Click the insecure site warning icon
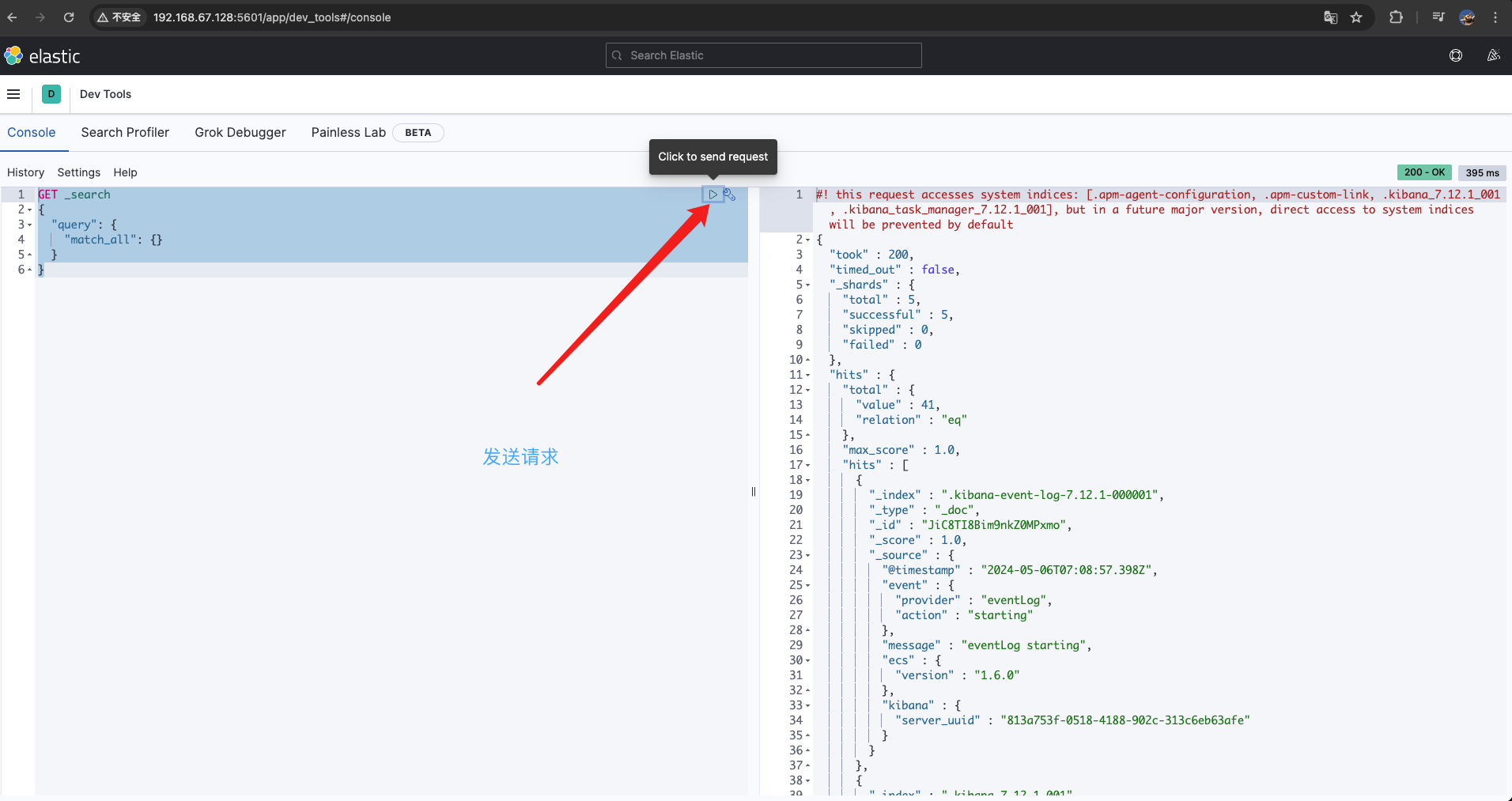Image resolution: width=1512 pixels, height=801 pixels. tap(119, 17)
